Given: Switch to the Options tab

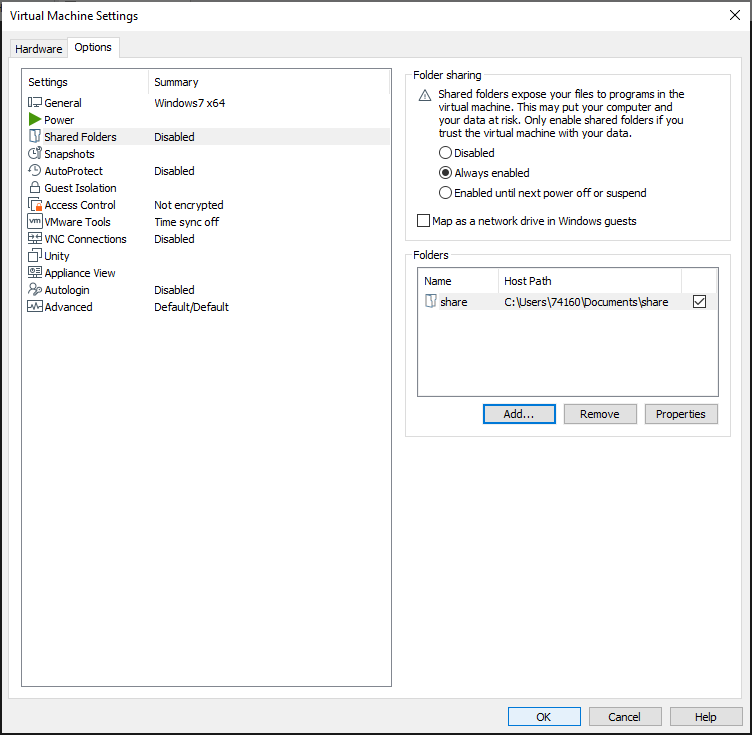Looking at the screenshot, I should coord(93,47).
